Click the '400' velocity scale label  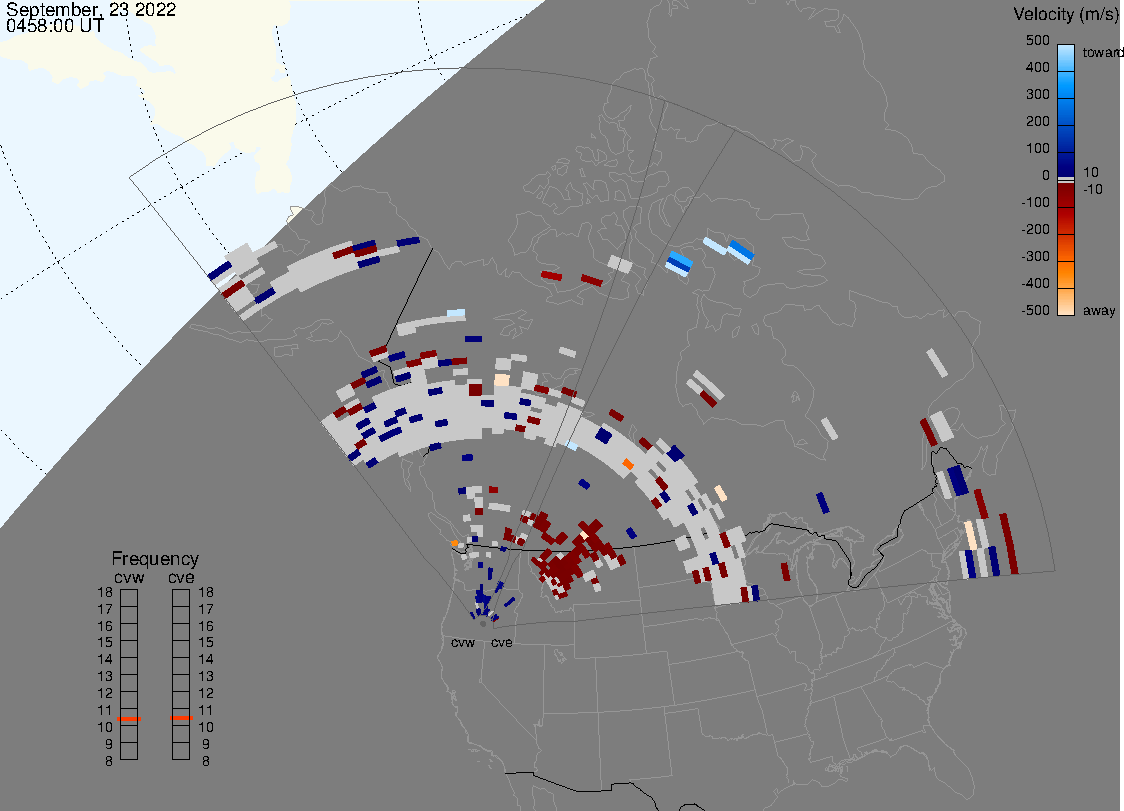[1037, 67]
